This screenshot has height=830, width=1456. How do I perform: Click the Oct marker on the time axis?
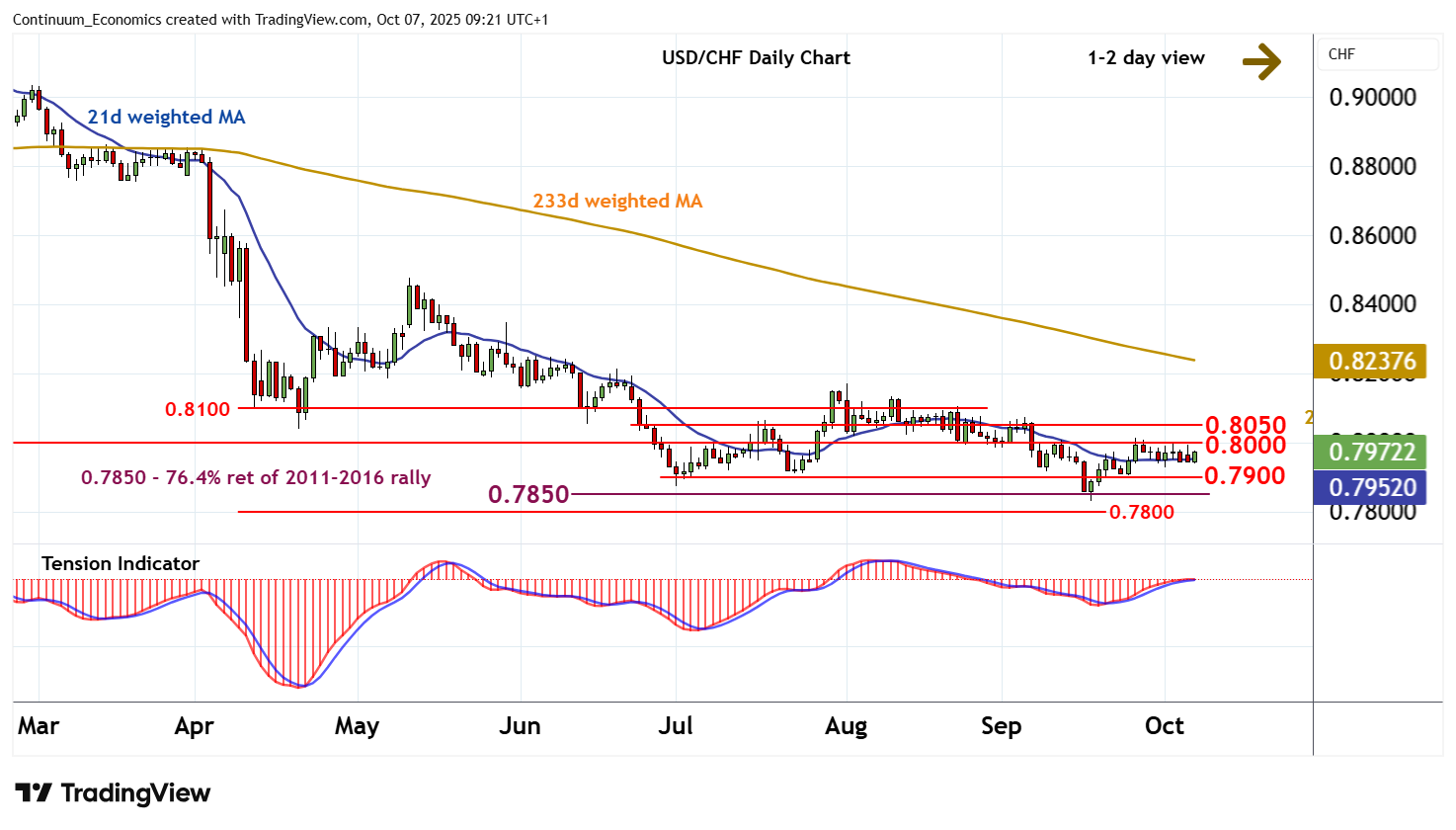point(1164,726)
